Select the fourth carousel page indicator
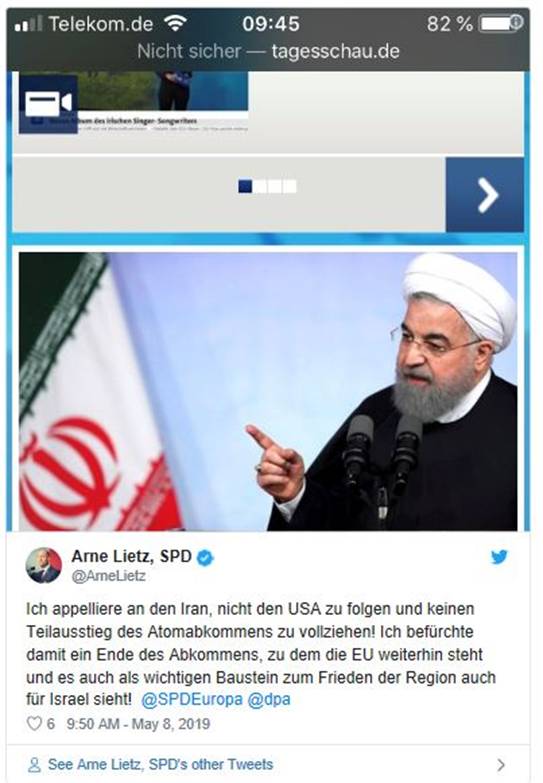This screenshot has width=543, height=783. pyautogui.click(x=290, y=186)
